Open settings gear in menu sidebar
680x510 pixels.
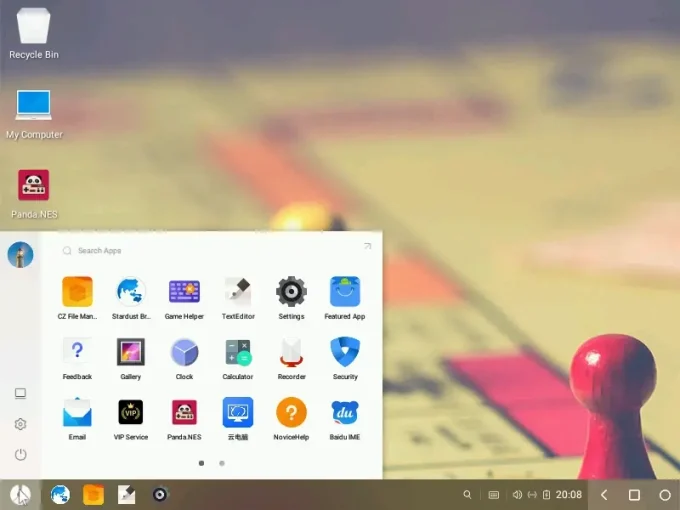(x=20, y=424)
